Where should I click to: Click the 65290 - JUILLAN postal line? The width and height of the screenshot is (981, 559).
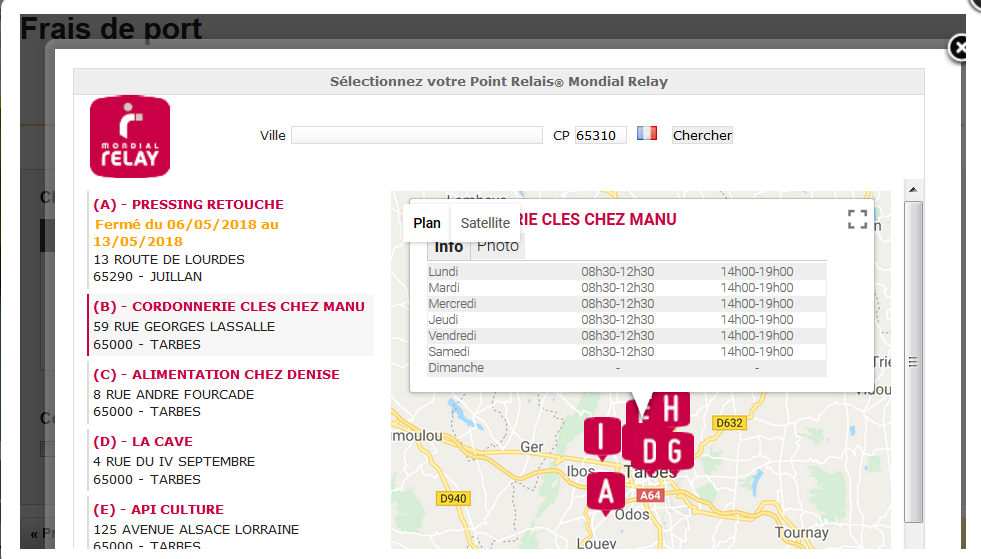(x=148, y=277)
